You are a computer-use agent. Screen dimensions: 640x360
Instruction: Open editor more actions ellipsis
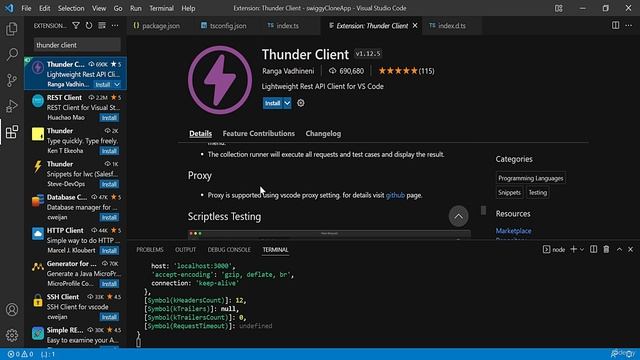[629, 25]
